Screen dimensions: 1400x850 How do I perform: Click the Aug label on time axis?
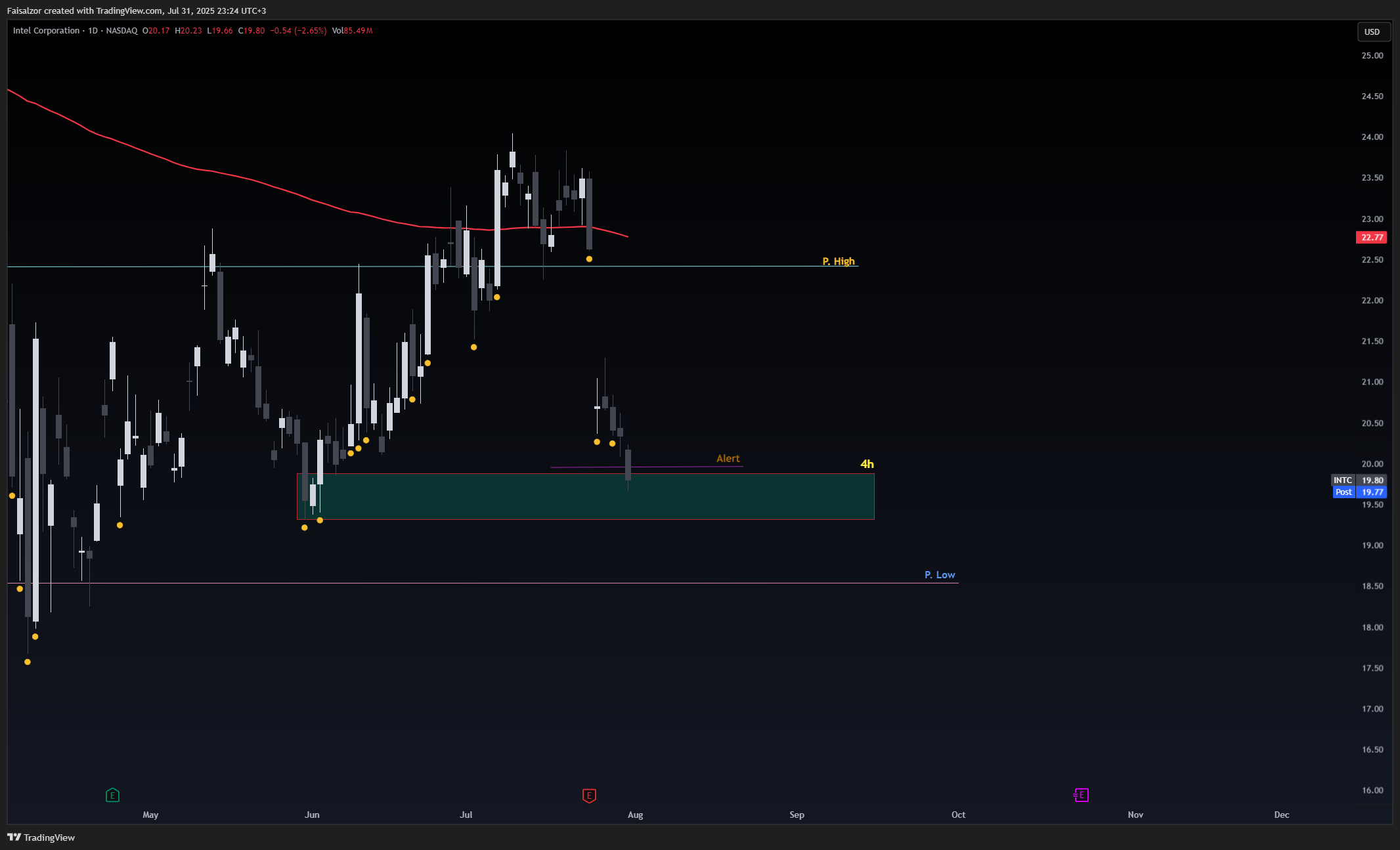(x=635, y=815)
